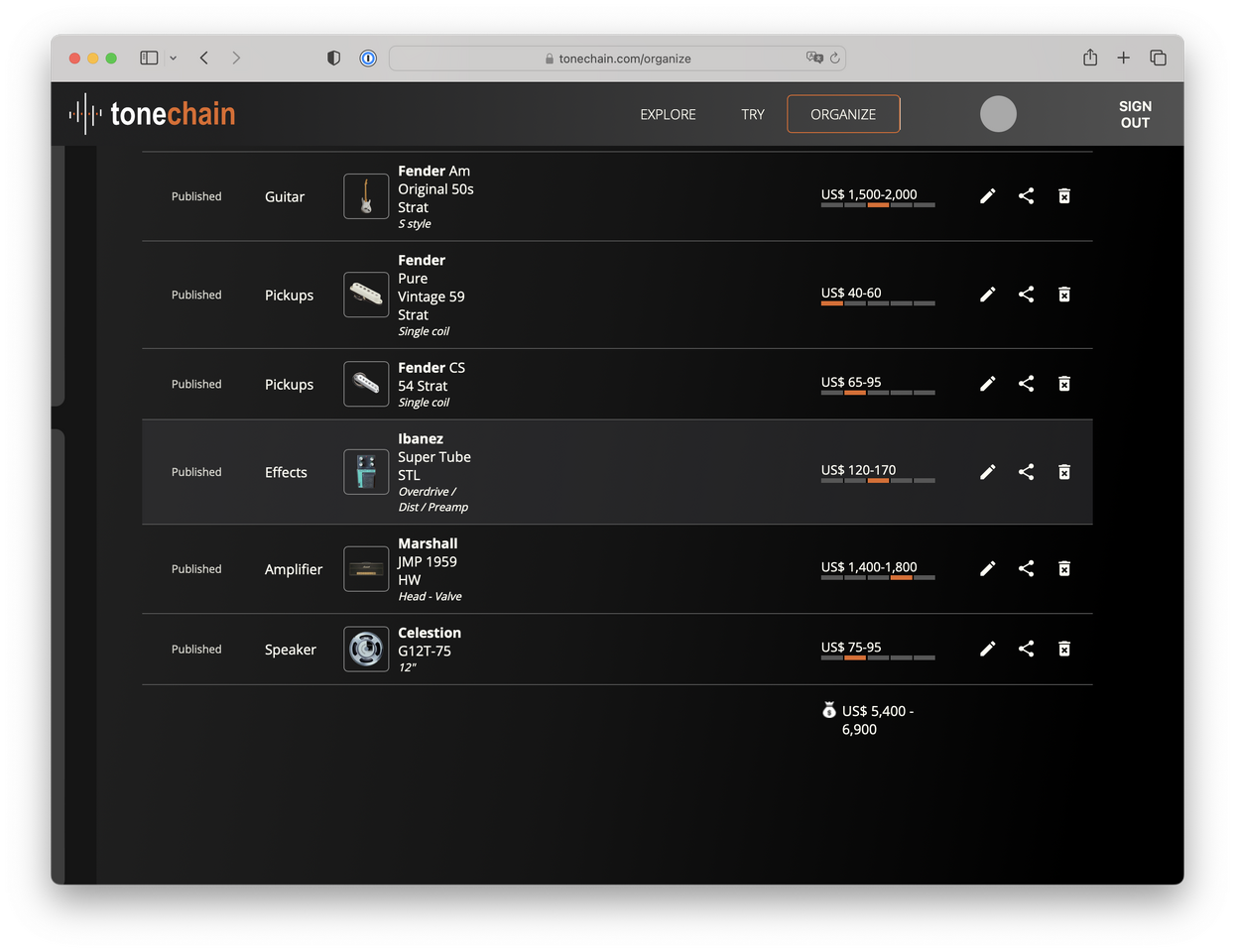The image size is (1235, 952).
Task: Edit the Celestion G12T-75 speaker
Action: [987, 649]
